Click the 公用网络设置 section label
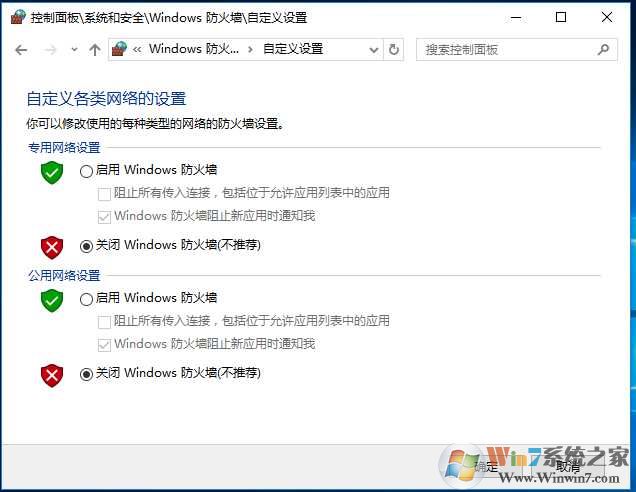The width and height of the screenshot is (636, 492). [64, 275]
